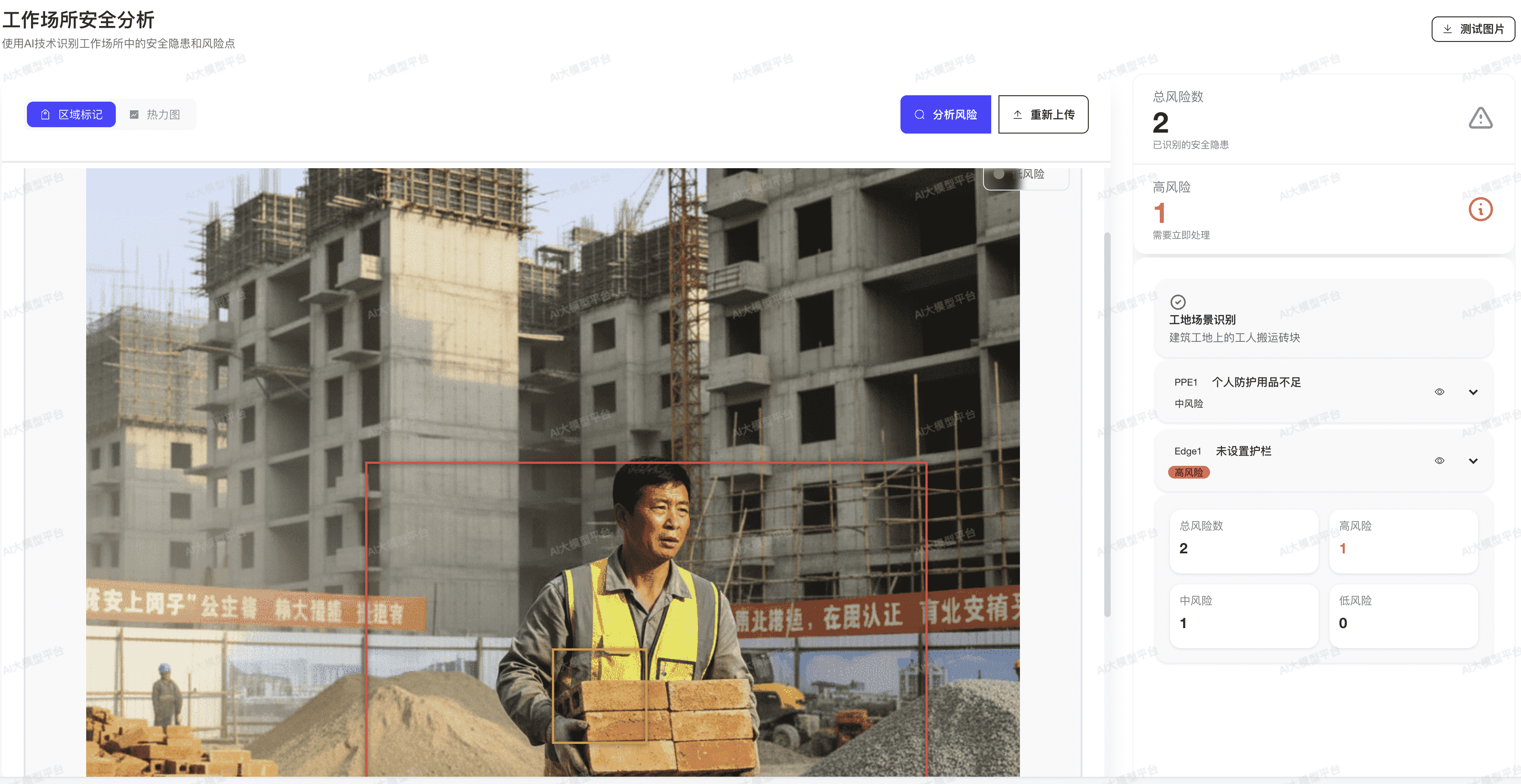Viewport: 1521px width, 784px height.
Task: Expand the PPE1 个人防护用品不足 item
Action: (1473, 392)
